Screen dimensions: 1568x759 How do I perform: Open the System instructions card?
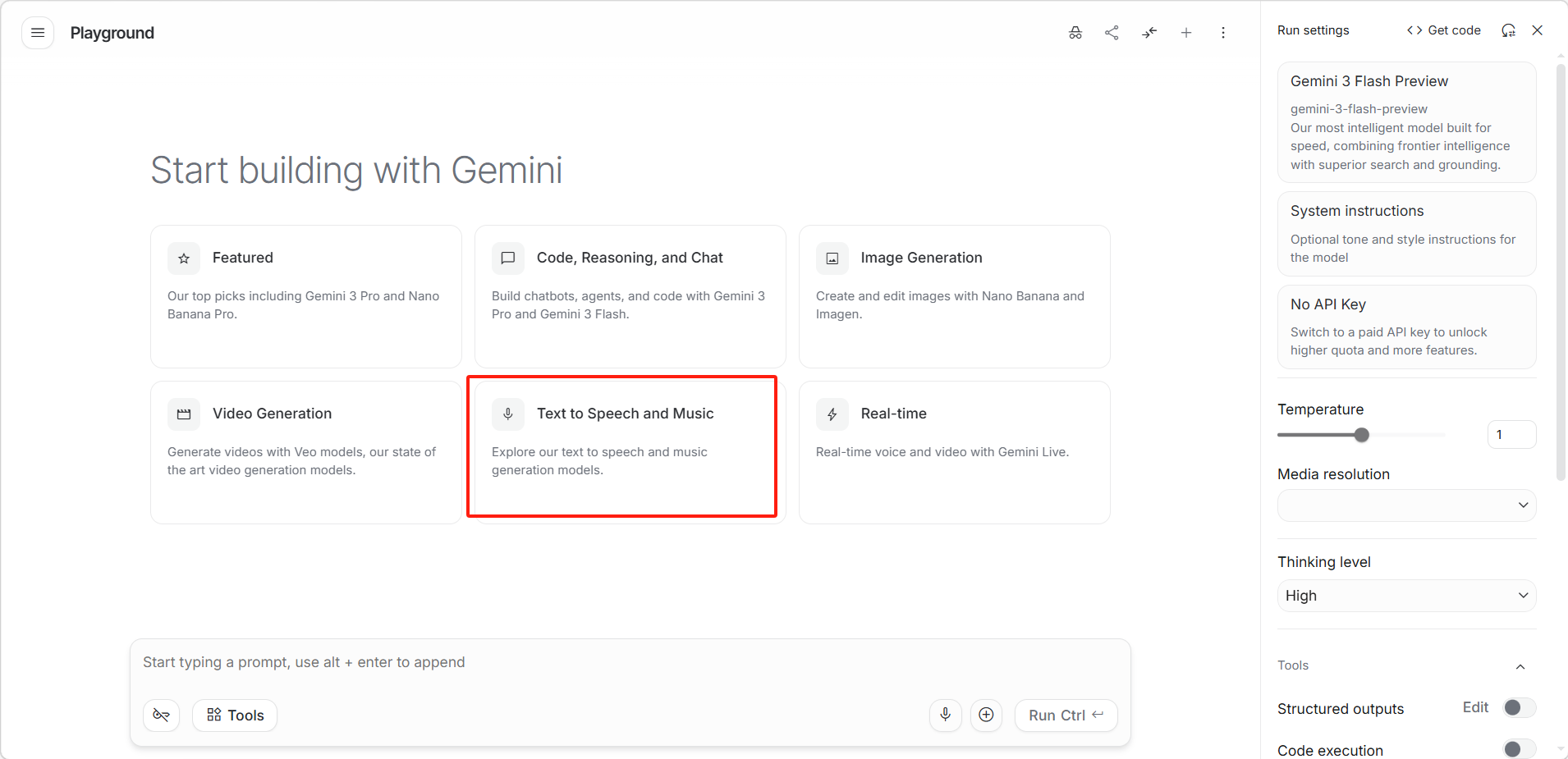[1407, 234]
